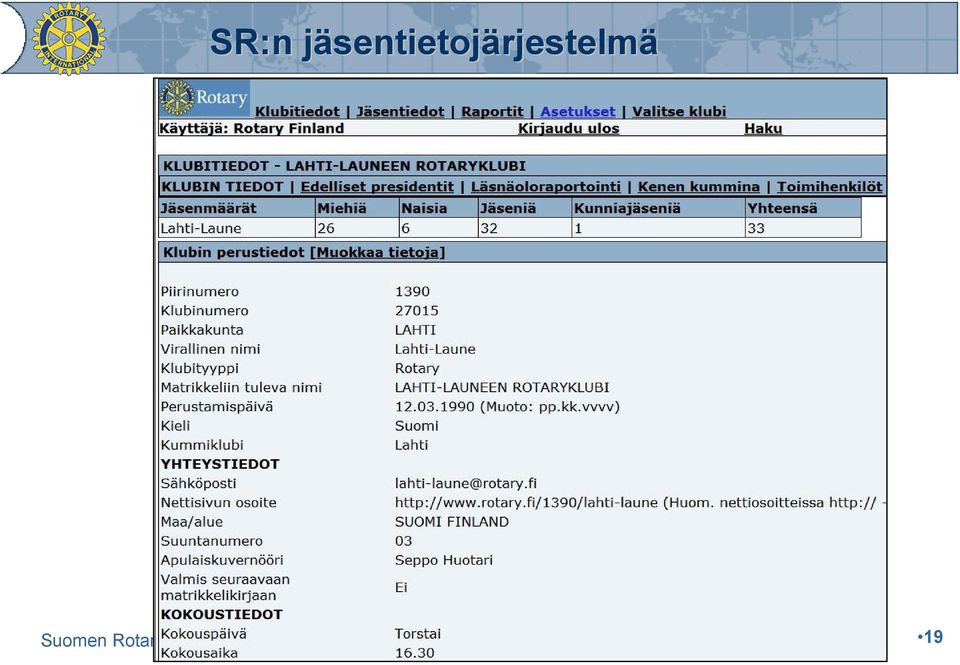Click the Virallinen nimi value Lahti-Laune
Image resolution: width=960 pixels, height=665 pixels.
coord(435,349)
